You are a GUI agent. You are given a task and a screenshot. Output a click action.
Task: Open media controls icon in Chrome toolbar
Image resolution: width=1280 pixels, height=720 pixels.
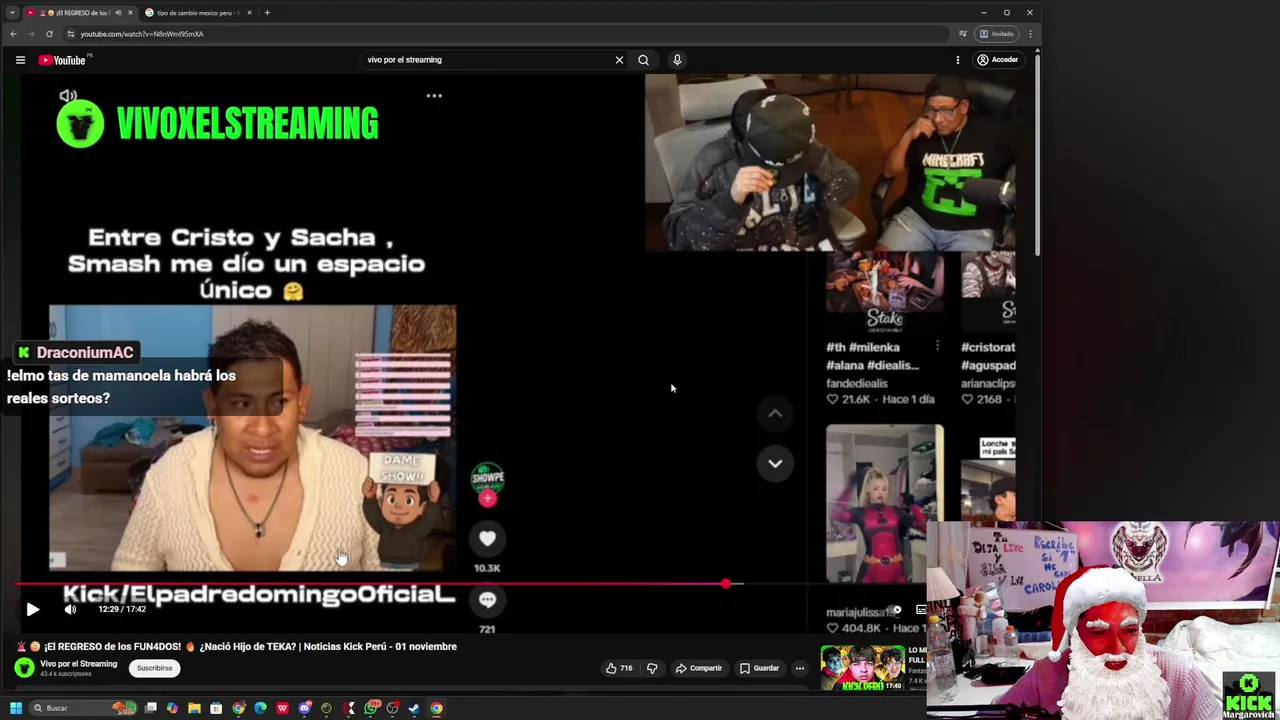tap(962, 34)
